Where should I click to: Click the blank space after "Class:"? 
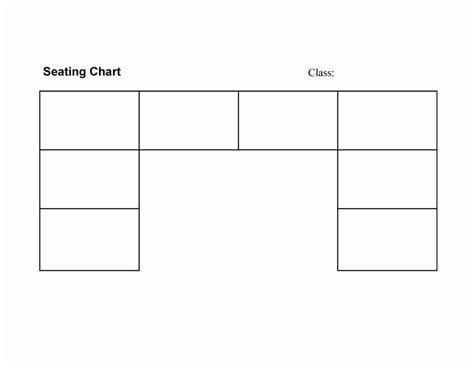[385, 73]
